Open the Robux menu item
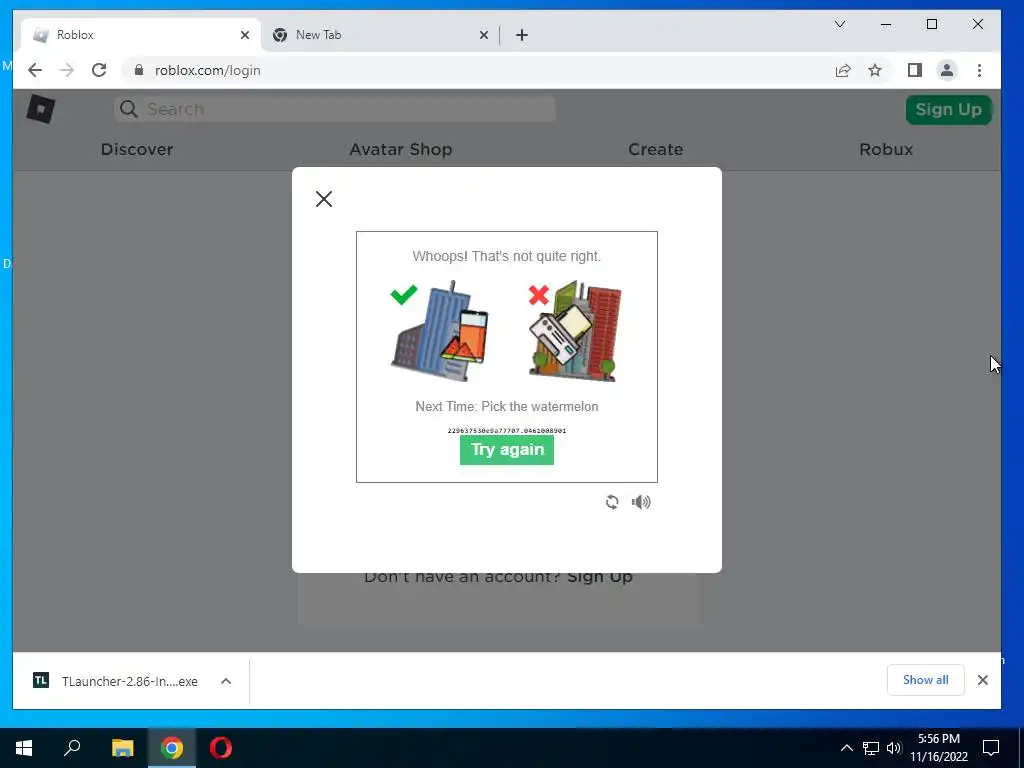This screenshot has height=768, width=1024. coord(886,150)
